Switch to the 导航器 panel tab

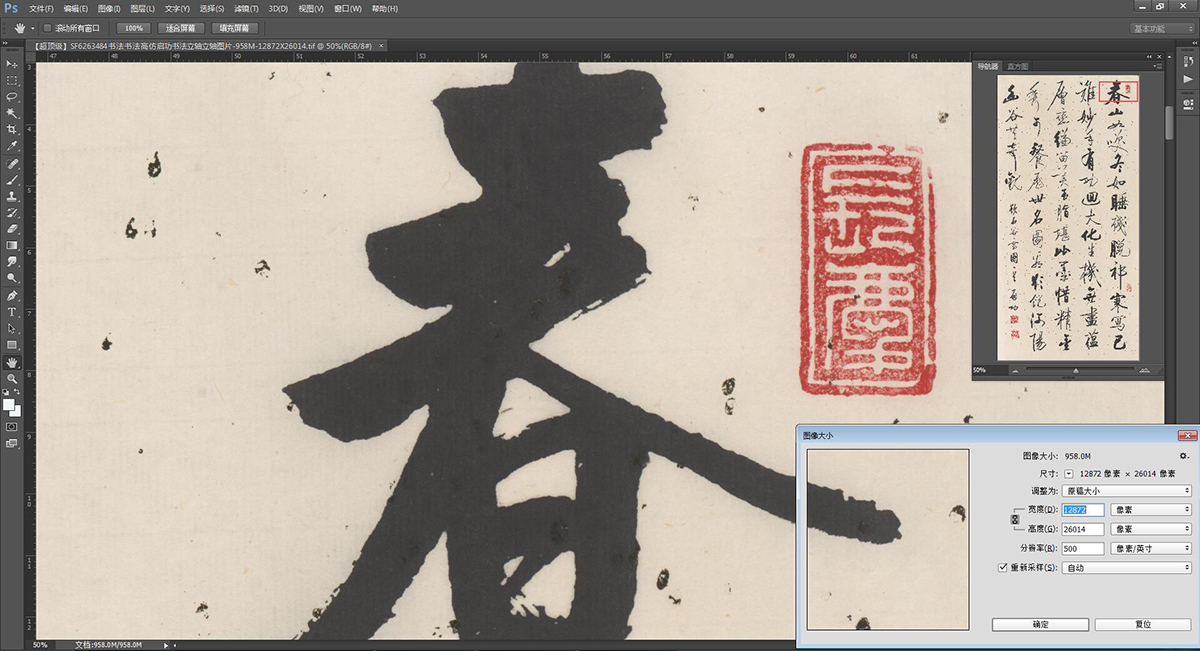(x=988, y=67)
